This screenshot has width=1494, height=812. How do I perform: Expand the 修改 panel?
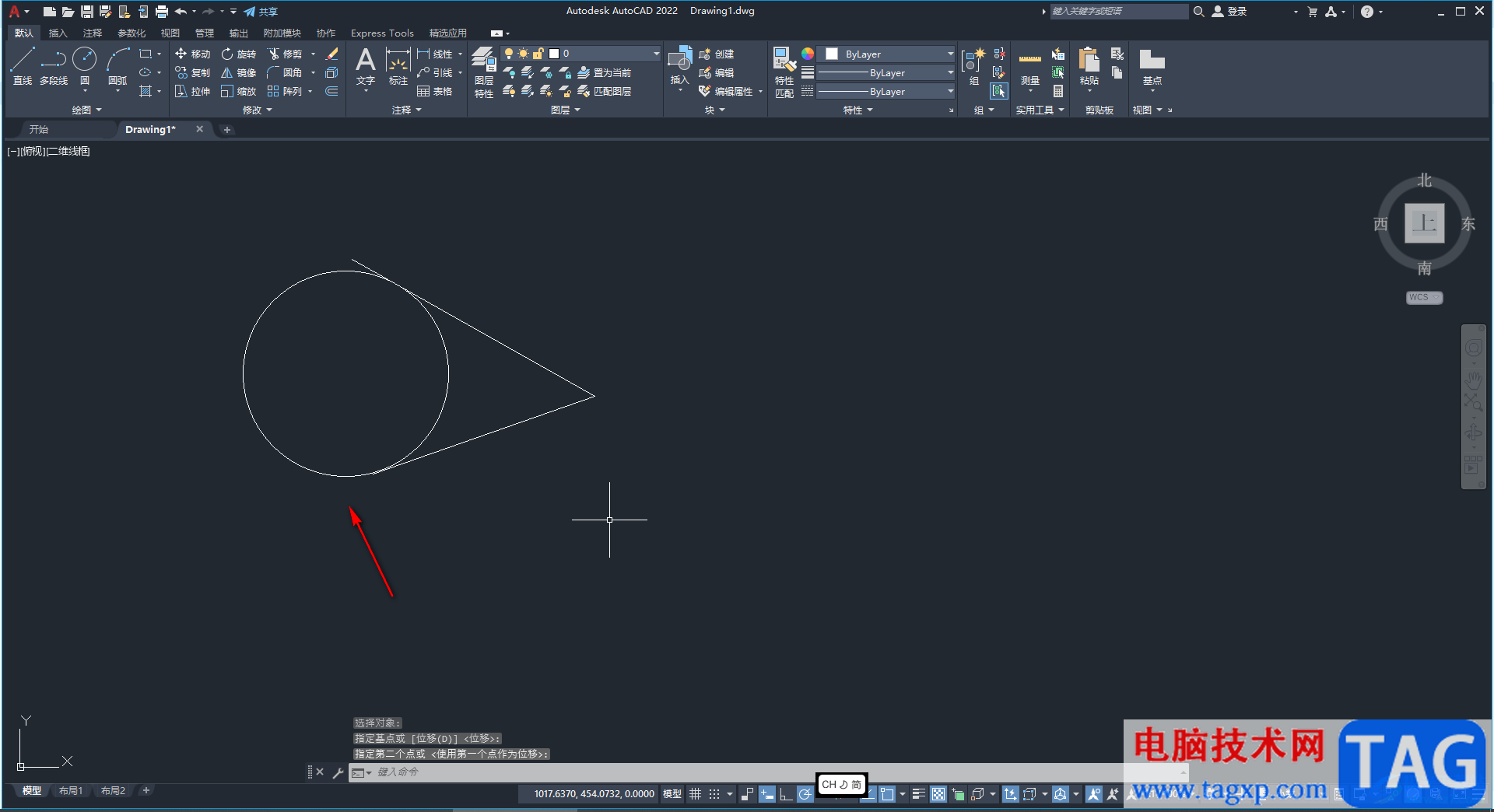pyautogui.click(x=258, y=110)
